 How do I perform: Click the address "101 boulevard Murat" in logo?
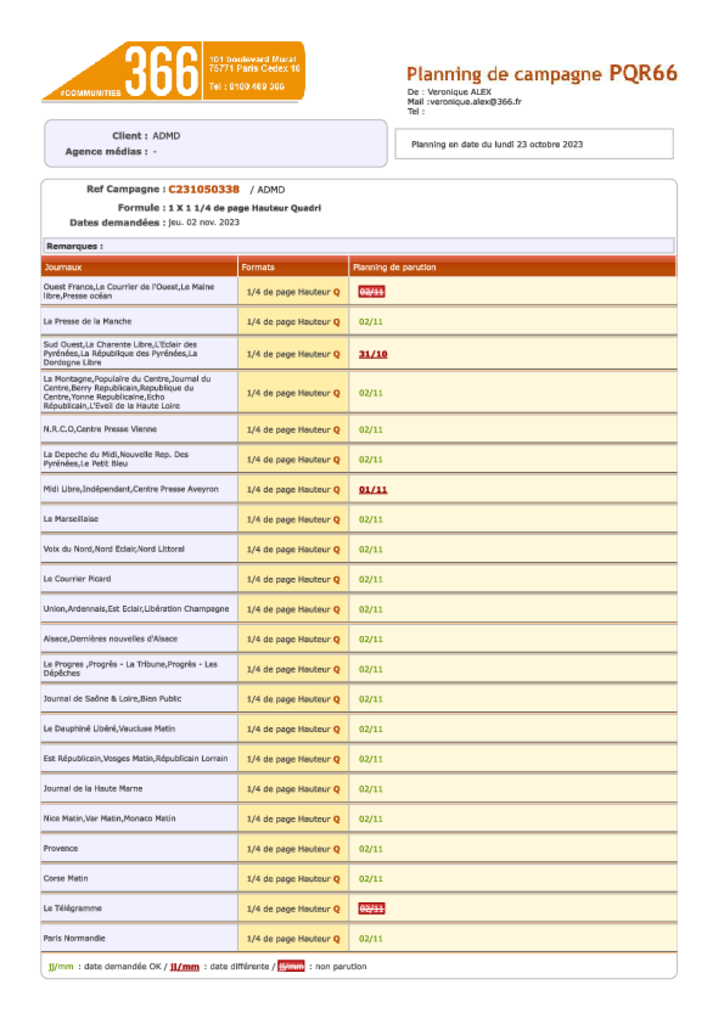(x=253, y=59)
